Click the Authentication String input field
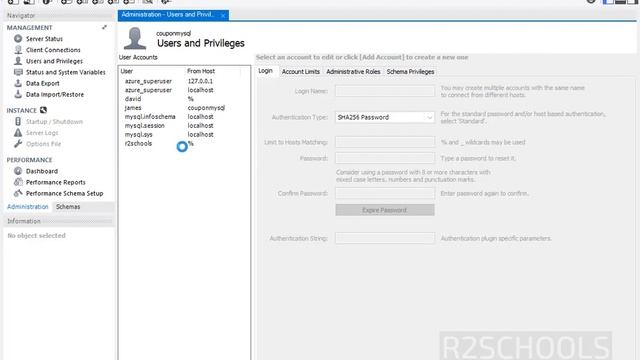 [385, 238]
